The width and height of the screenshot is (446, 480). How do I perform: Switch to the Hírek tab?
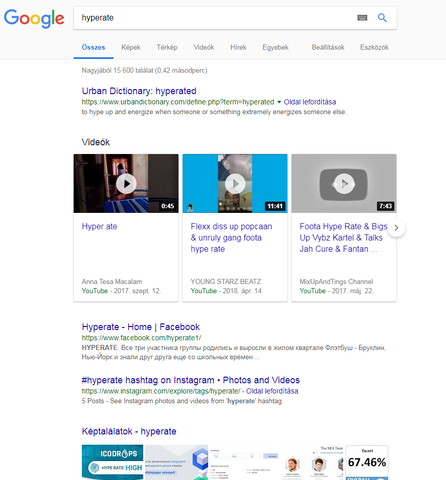[238, 47]
